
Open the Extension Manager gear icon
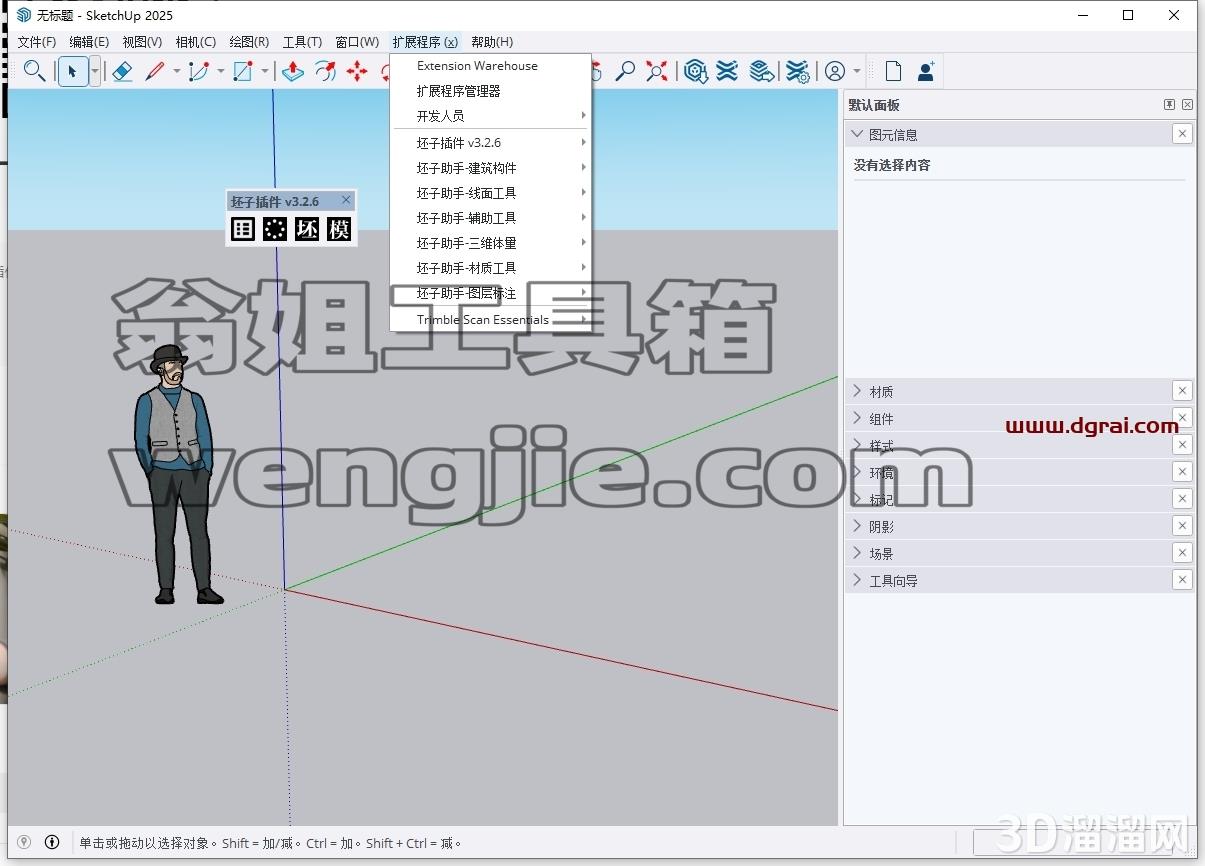pyautogui.click(x=797, y=71)
